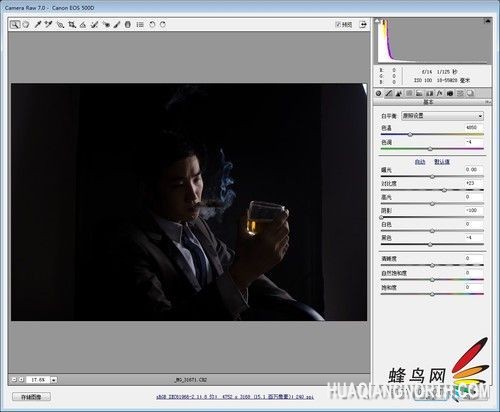Screen dimensions: 500x412
Task: Click the zoom out minus button
Action: 14,380
